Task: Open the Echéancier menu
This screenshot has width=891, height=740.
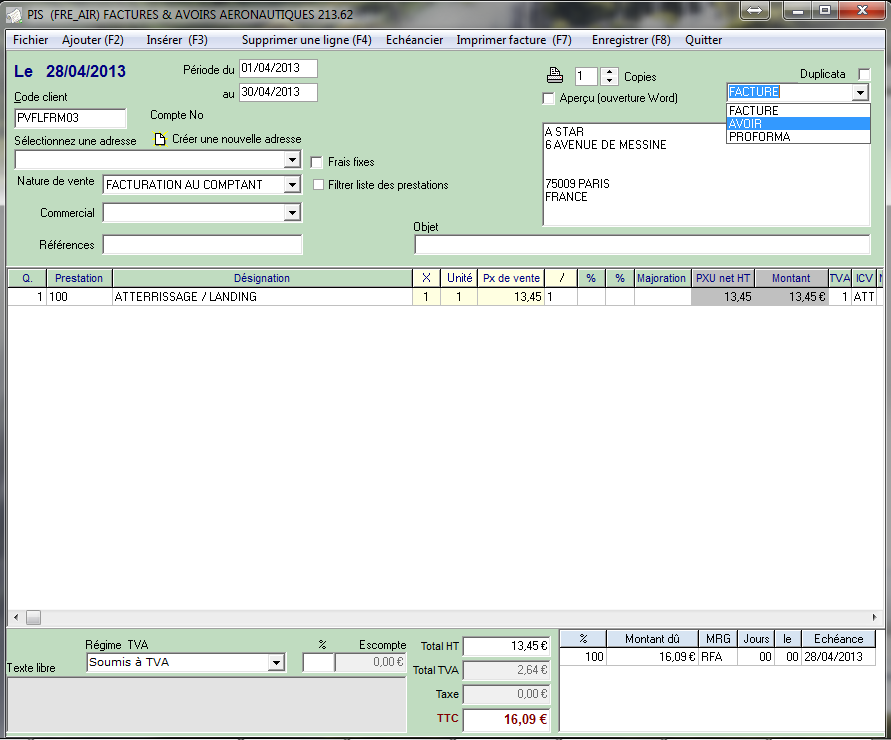Action: coord(414,40)
